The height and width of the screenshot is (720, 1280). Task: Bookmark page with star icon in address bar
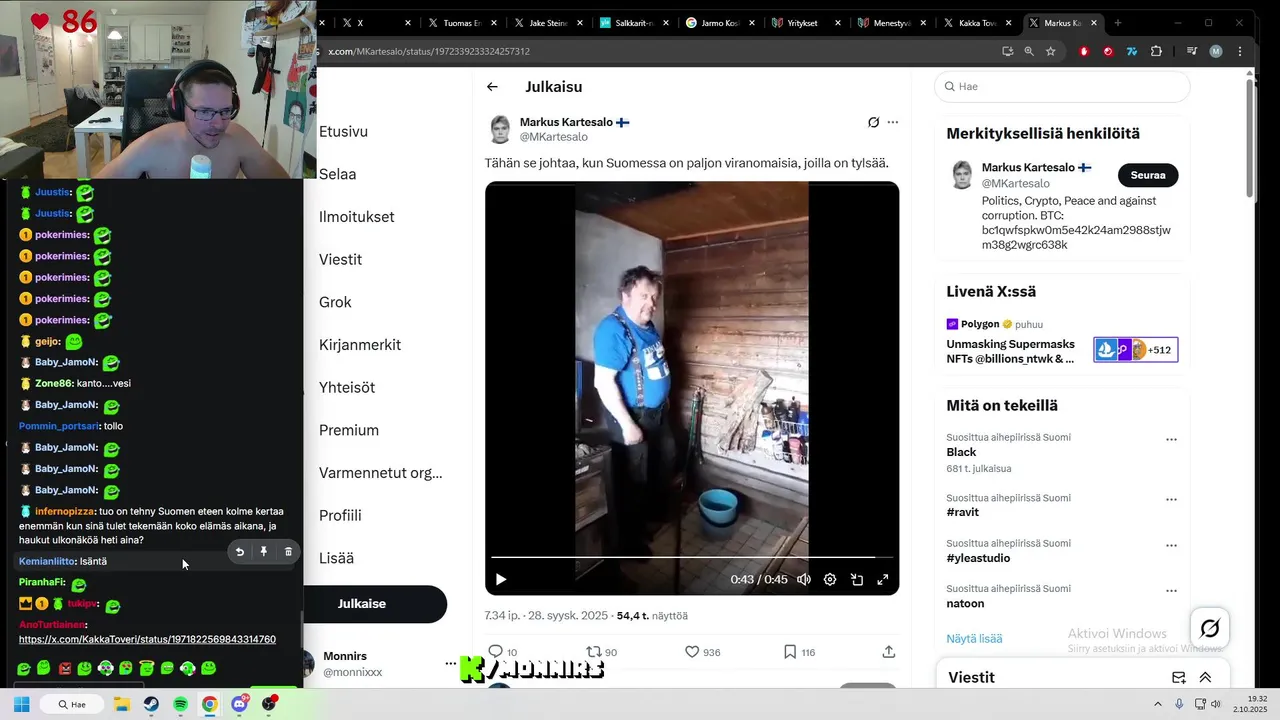click(1050, 51)
